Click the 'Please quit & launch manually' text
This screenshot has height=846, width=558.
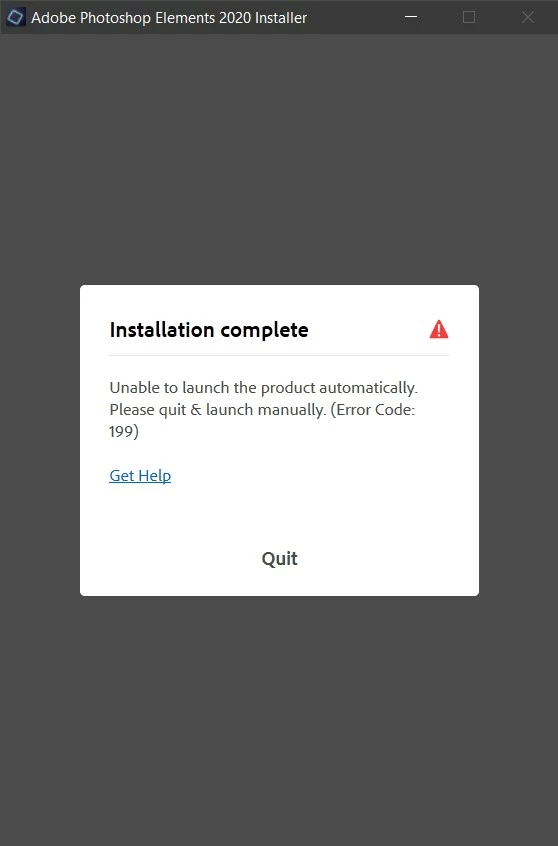tap(217, 410)
